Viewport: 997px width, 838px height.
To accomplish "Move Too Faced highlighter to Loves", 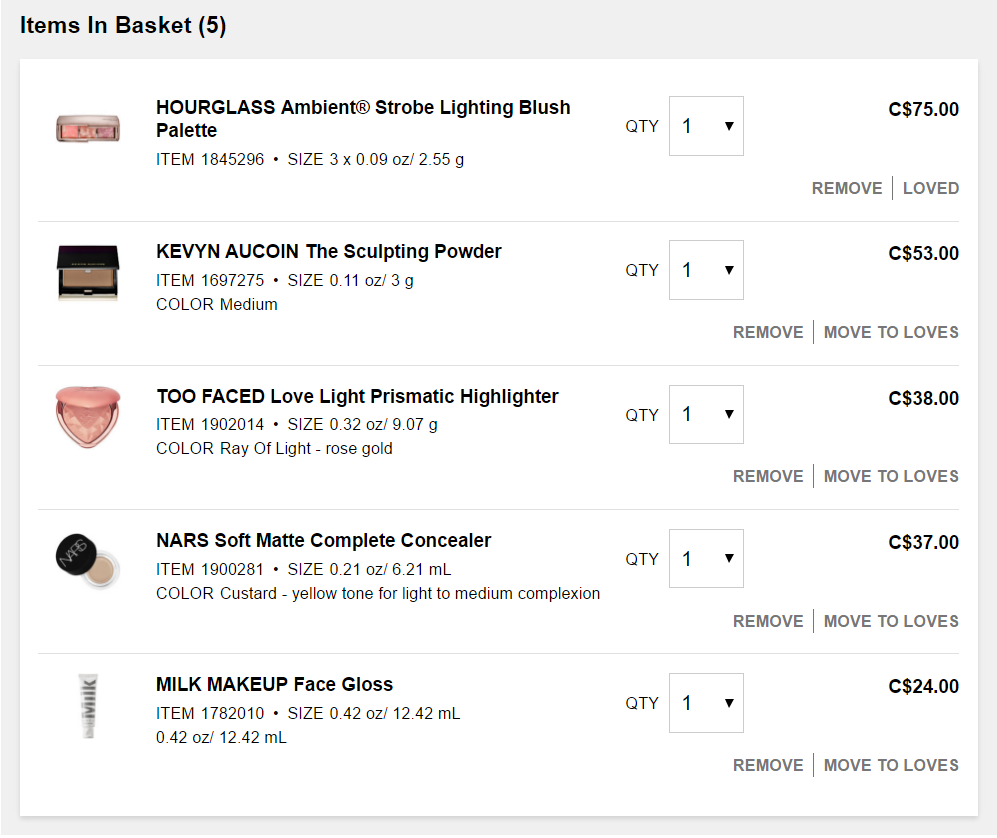I will tap(891, 476).
